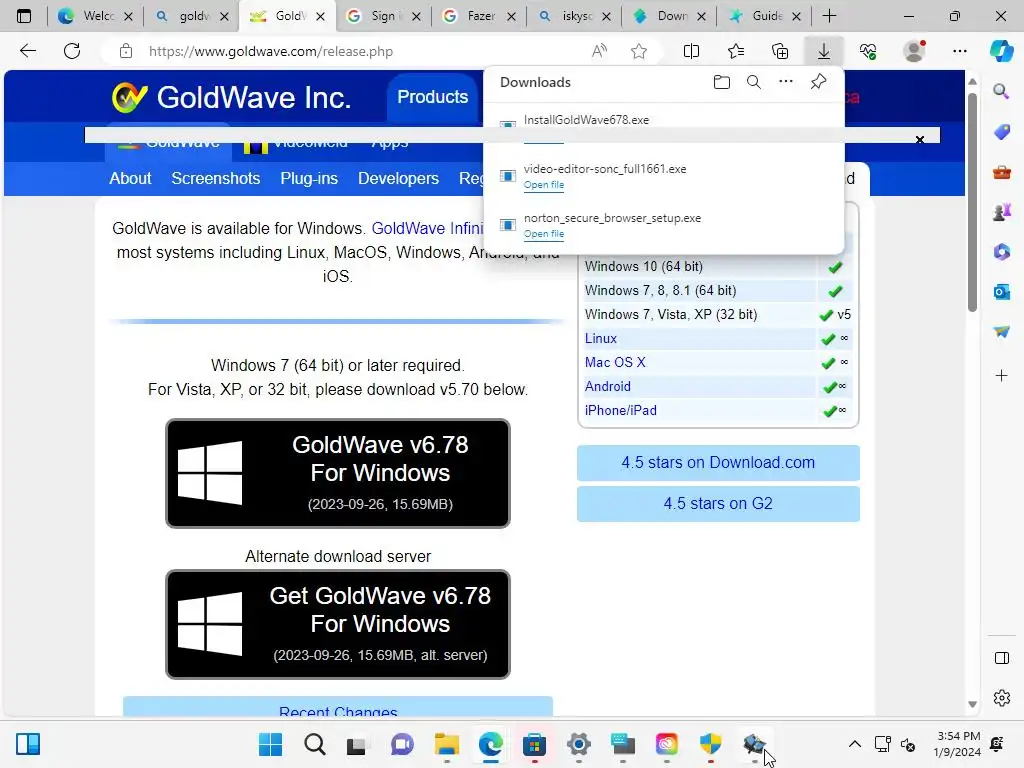Open Browser essentials heart icon
This screenshot has height=768, width=1024.
868,51
